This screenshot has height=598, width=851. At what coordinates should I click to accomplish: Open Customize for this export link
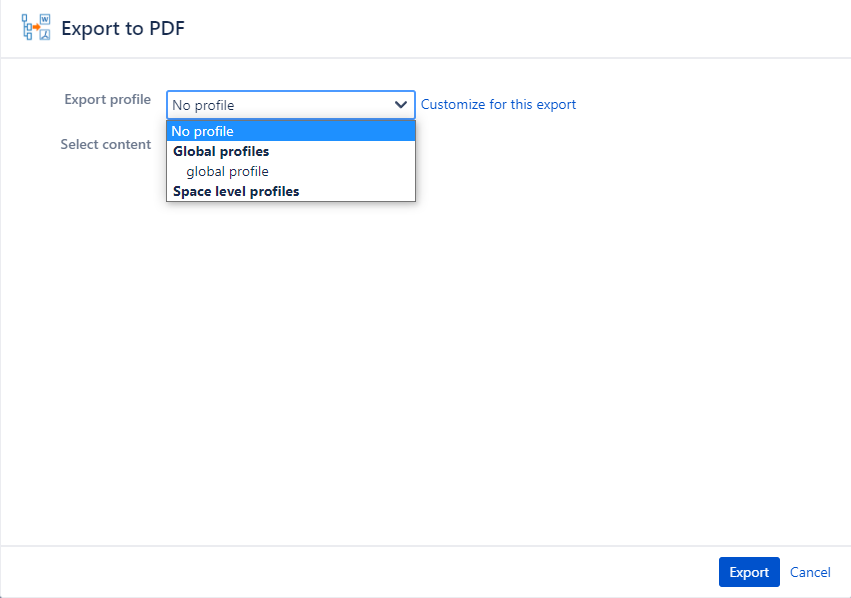[498, 104]
